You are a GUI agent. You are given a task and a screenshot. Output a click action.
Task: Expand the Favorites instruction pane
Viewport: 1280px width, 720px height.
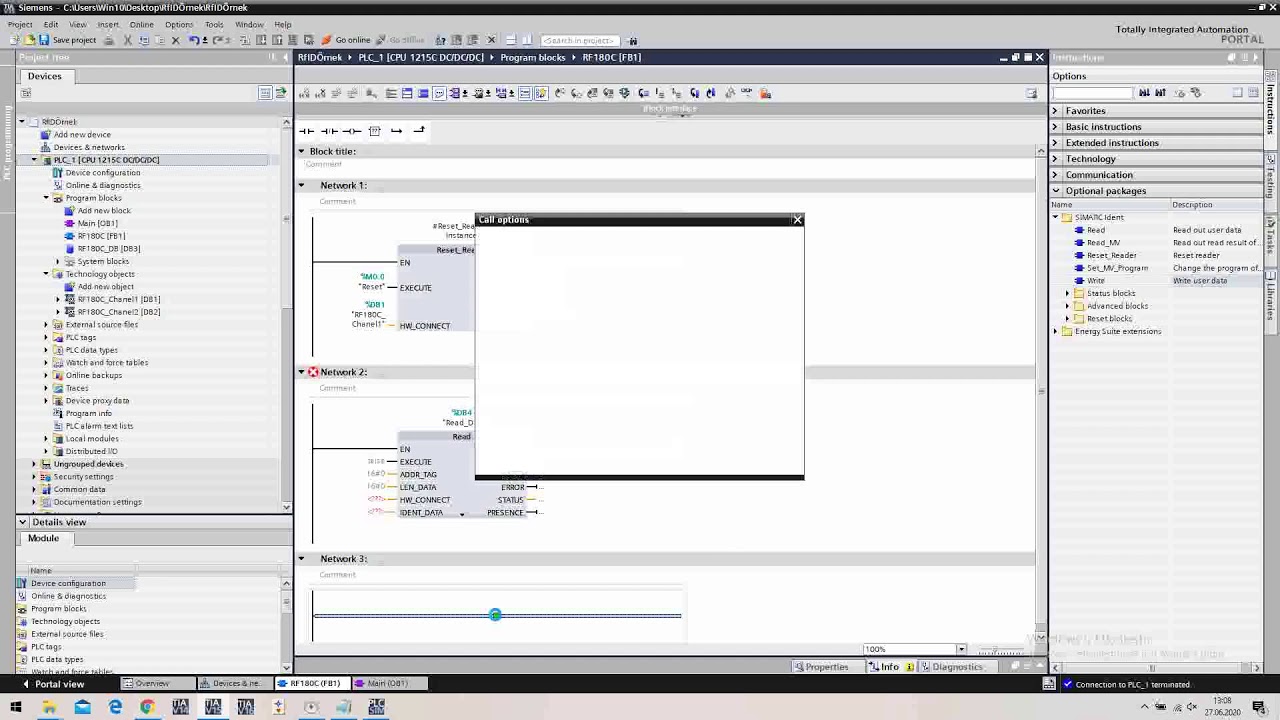tap(1054, 111)
